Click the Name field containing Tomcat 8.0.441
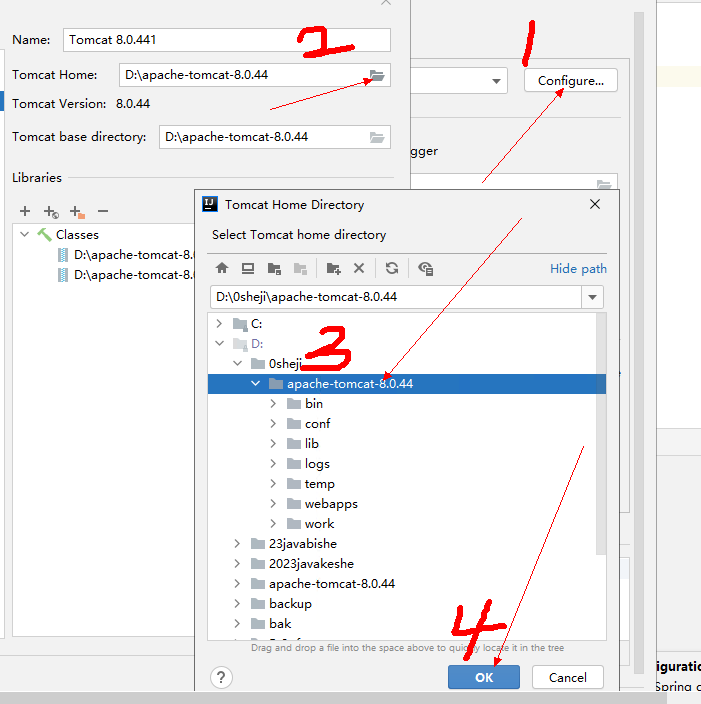The height and width of the screenshot is (704, 701). click(227, 40)
